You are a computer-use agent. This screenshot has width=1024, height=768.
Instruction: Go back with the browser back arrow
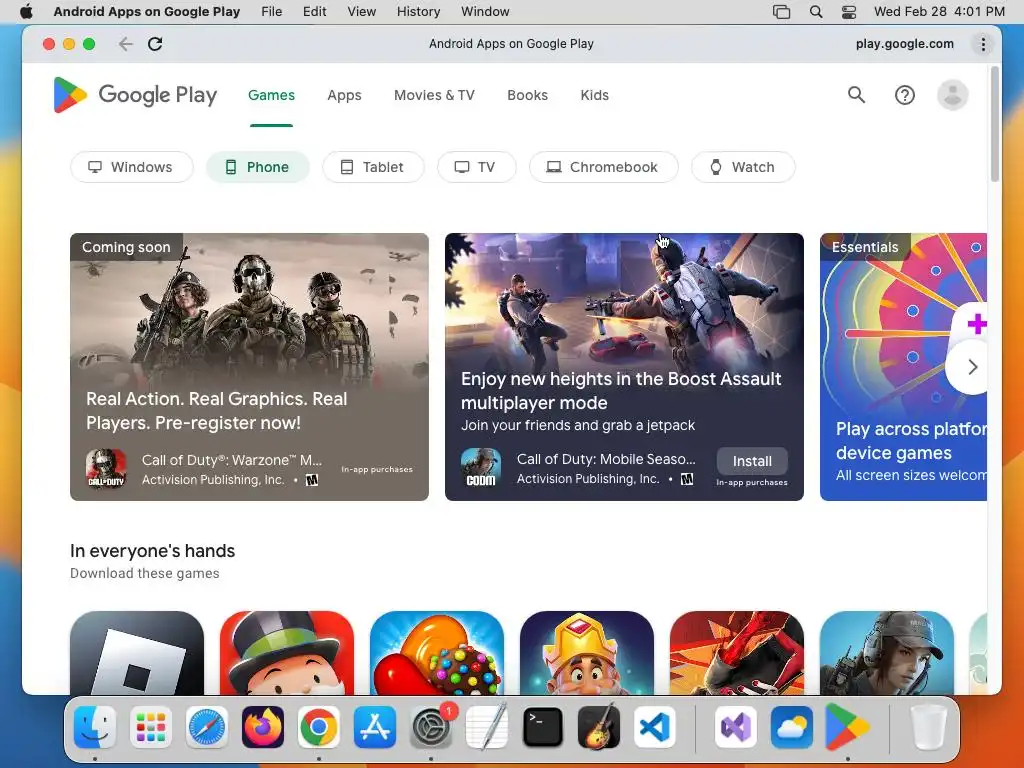click(125, 44)
